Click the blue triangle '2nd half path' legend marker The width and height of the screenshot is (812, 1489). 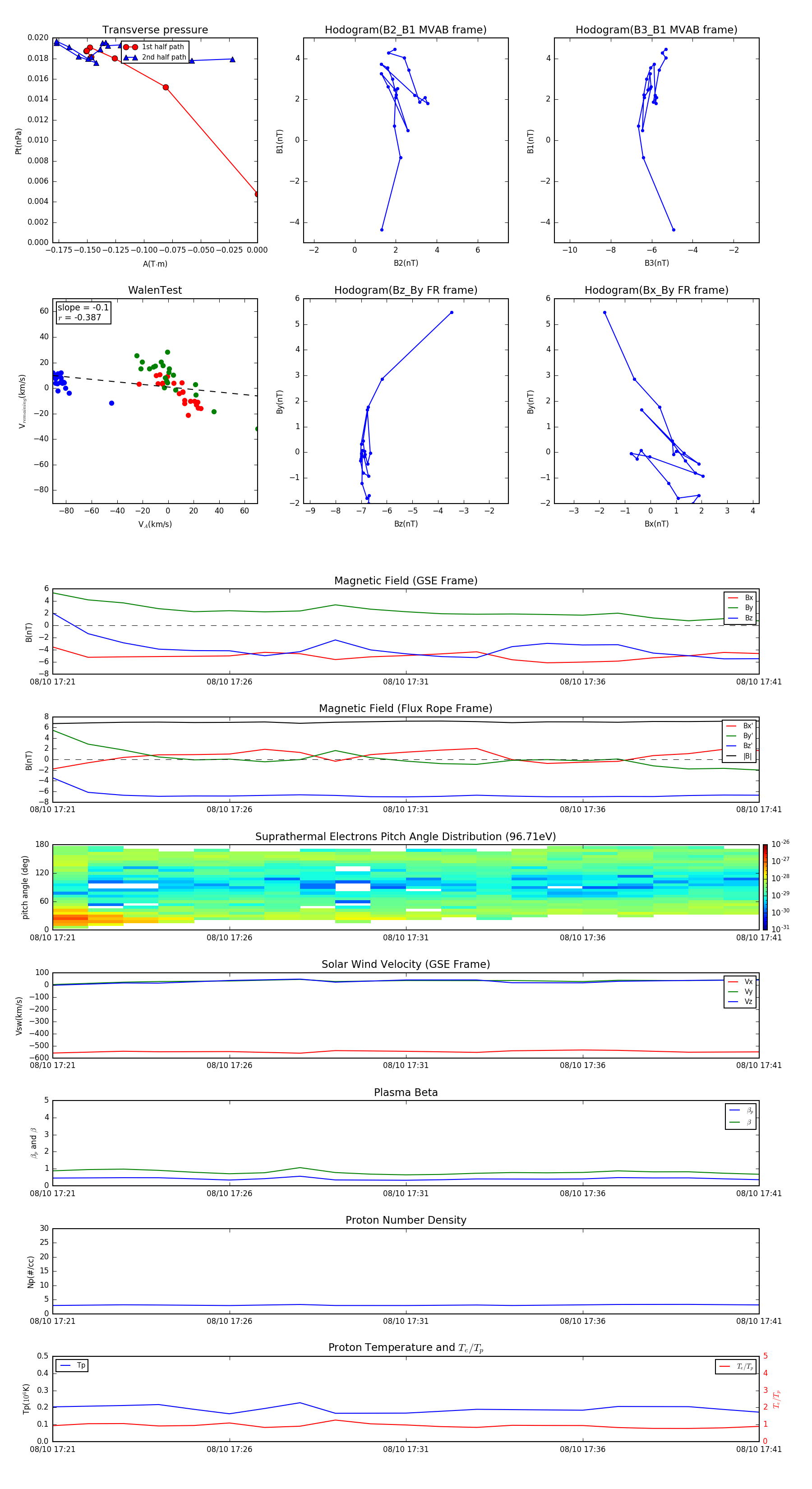130,57
